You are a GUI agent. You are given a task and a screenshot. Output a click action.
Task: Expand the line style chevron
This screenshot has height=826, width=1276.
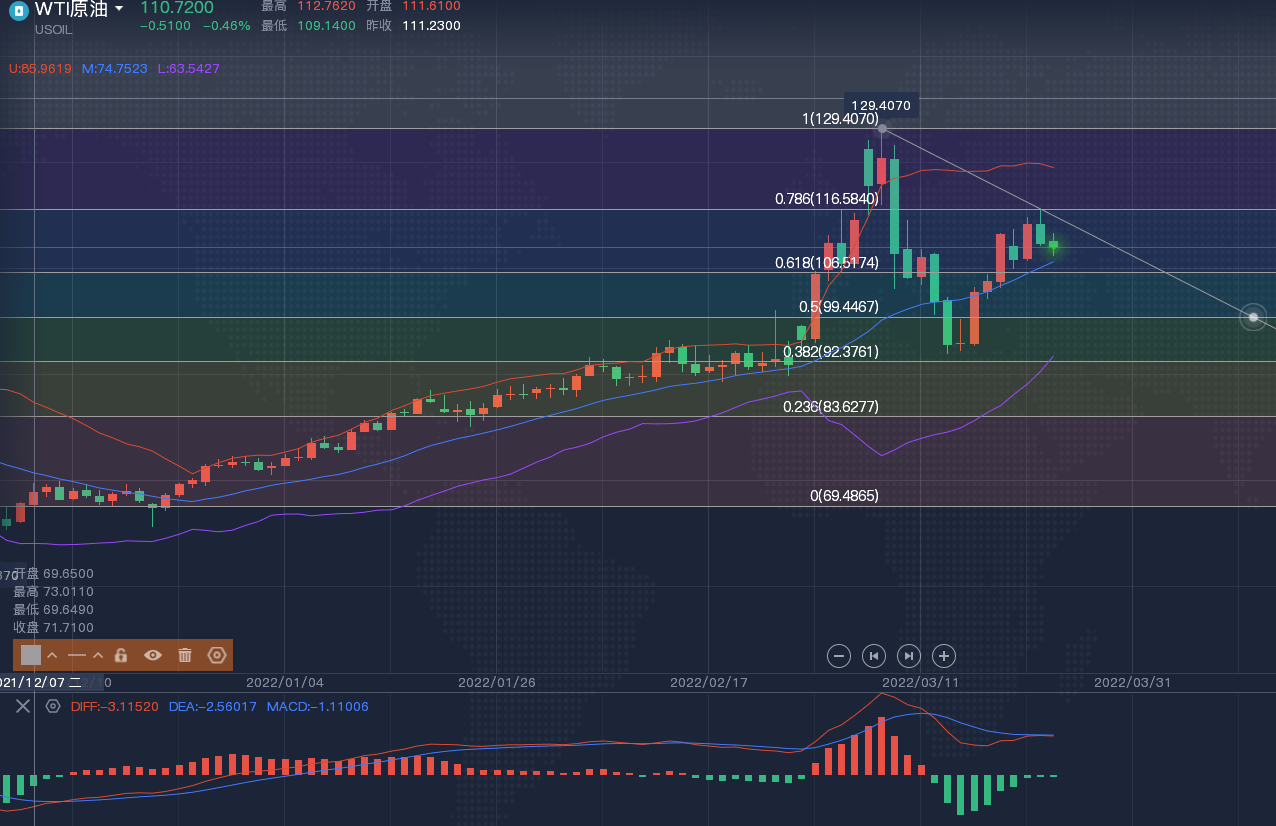(98, 655)
